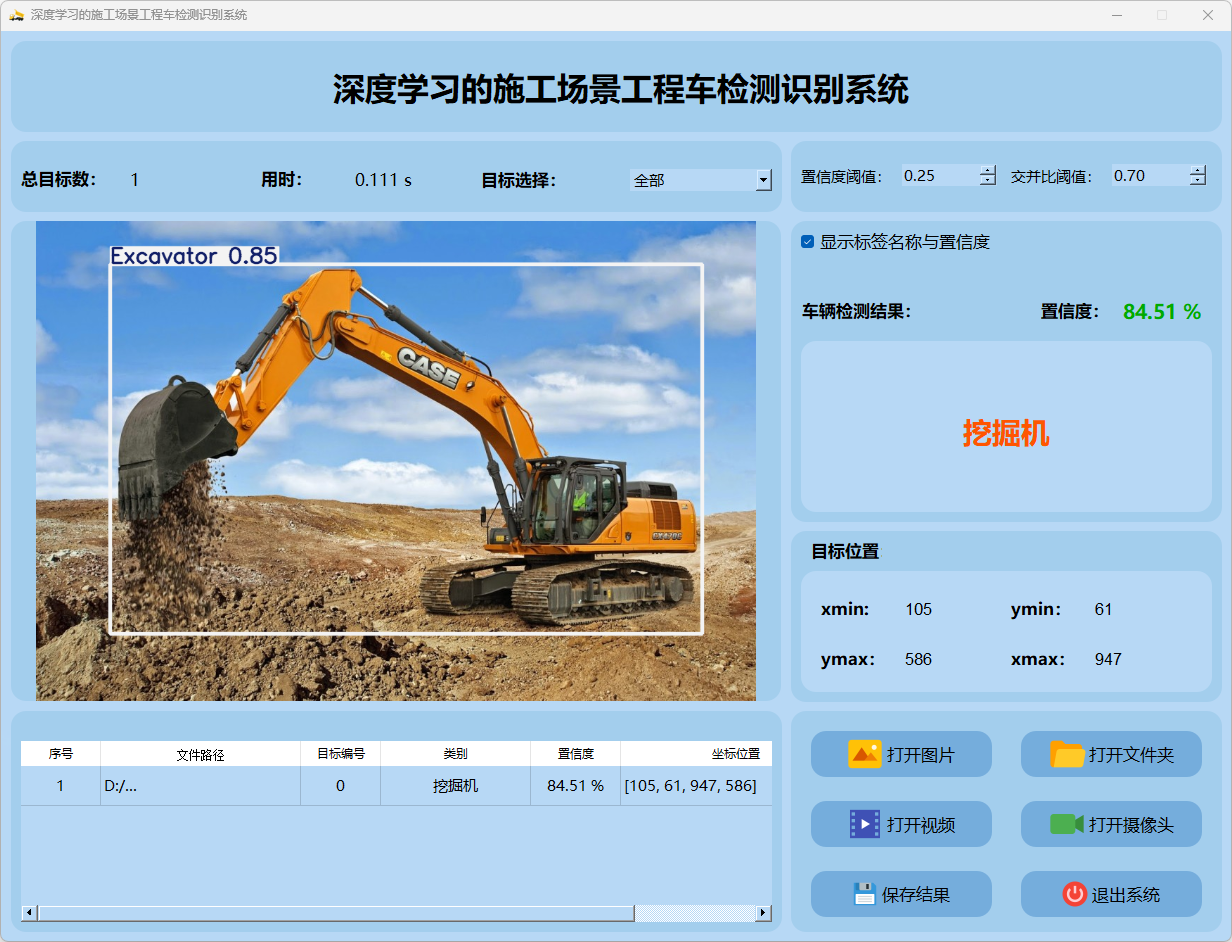1232x942 pixels.
Task: Click the 文件路径 column header
Action: 200,754
